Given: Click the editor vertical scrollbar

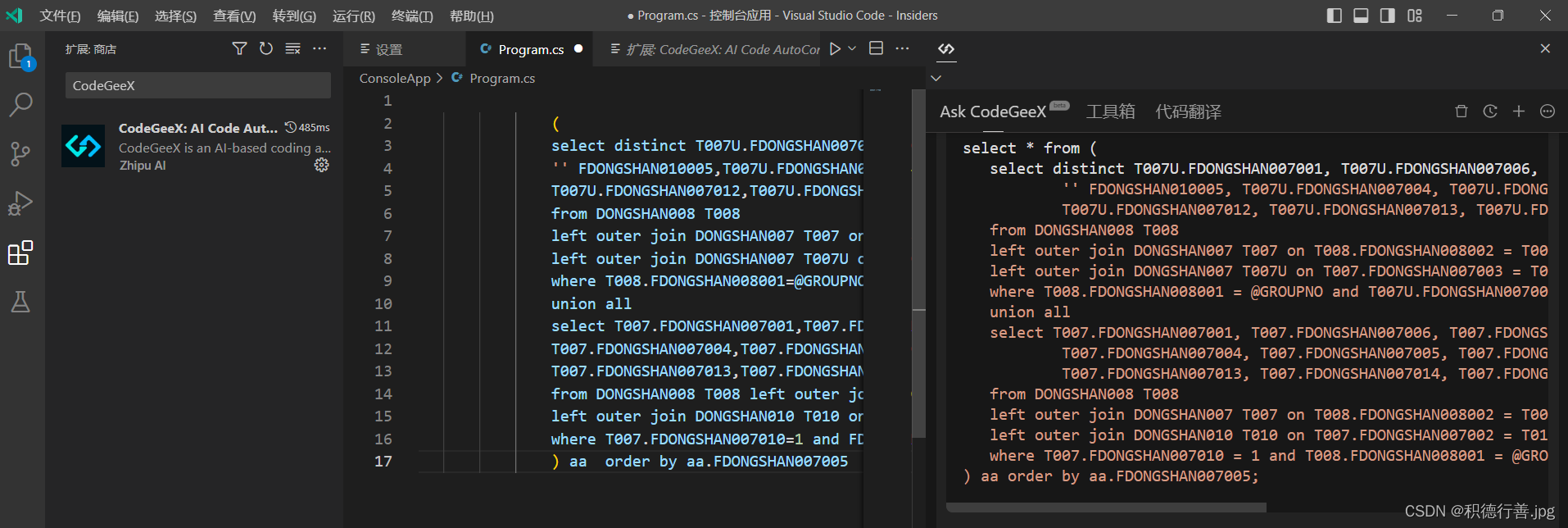Looking at the screenshot, I should tap(919, 262).
